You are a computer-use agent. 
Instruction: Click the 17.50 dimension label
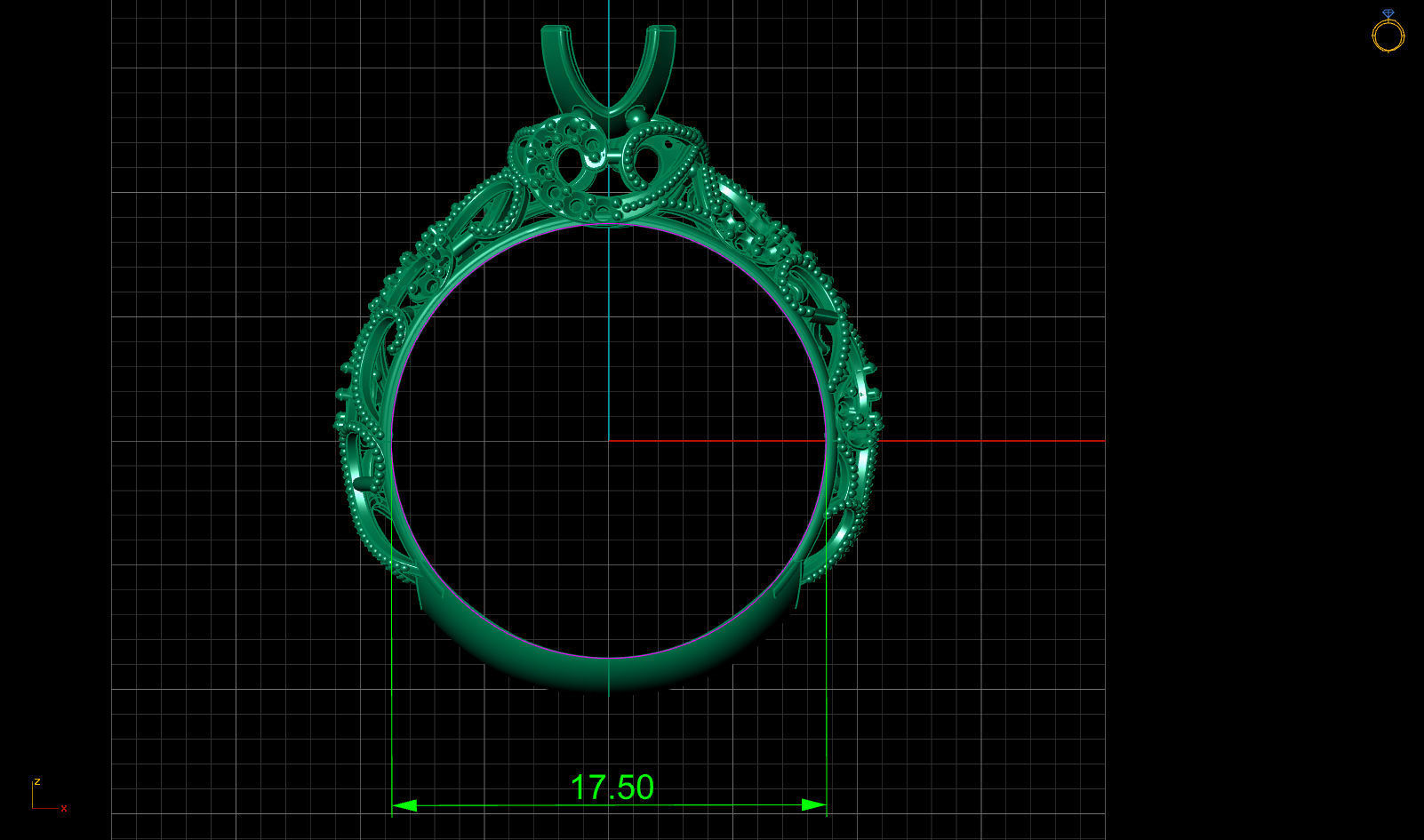coord(612,788)
